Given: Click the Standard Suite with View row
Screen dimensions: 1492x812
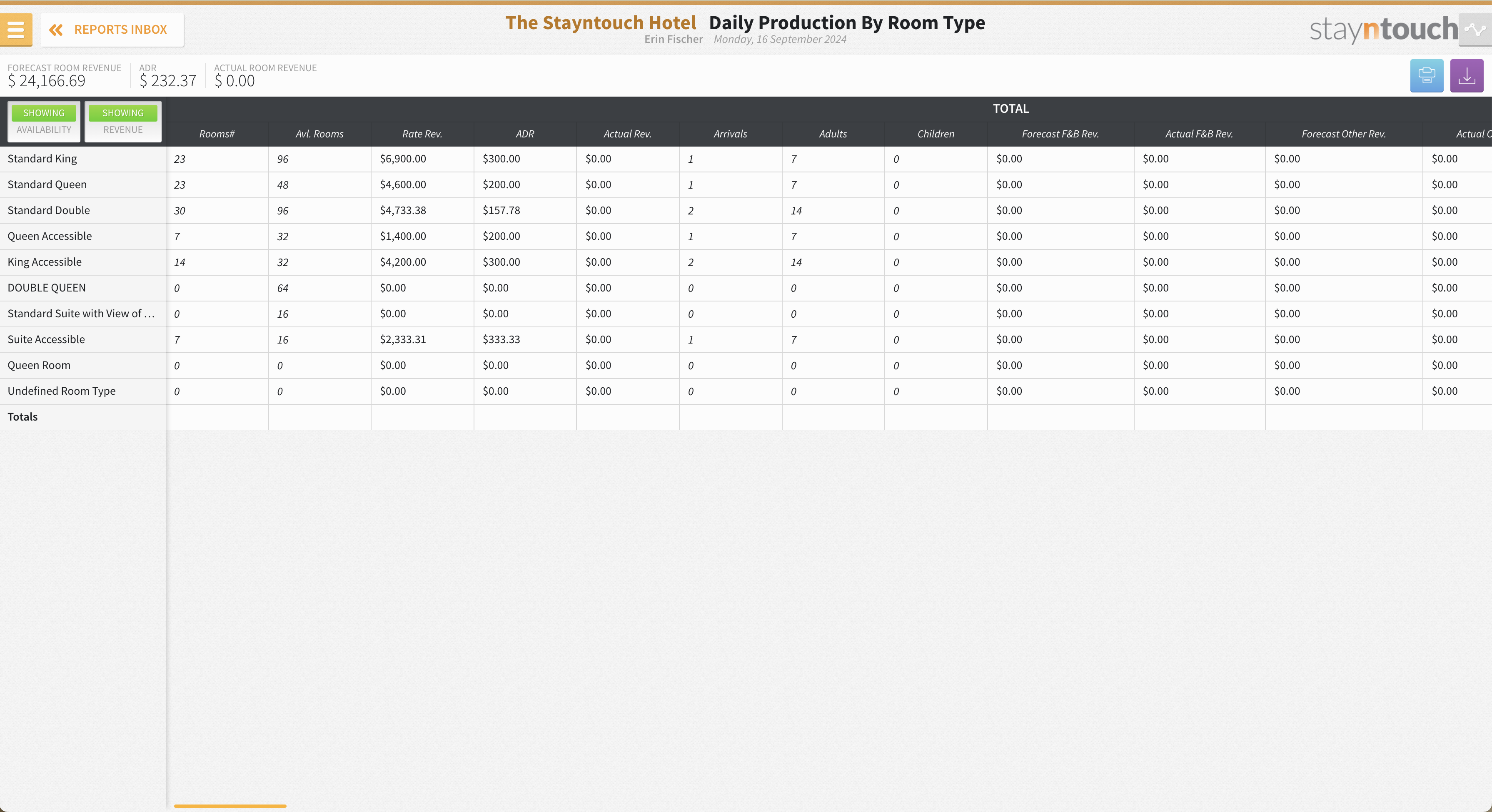Looking at the screenshot, I should tap(81, 314).
